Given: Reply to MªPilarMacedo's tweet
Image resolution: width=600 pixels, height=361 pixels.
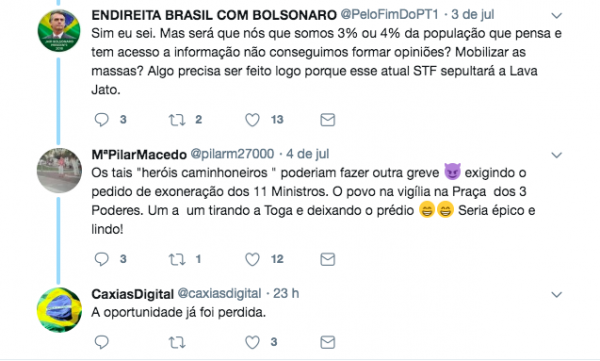Looking at the screenshot, I should 101,259.
